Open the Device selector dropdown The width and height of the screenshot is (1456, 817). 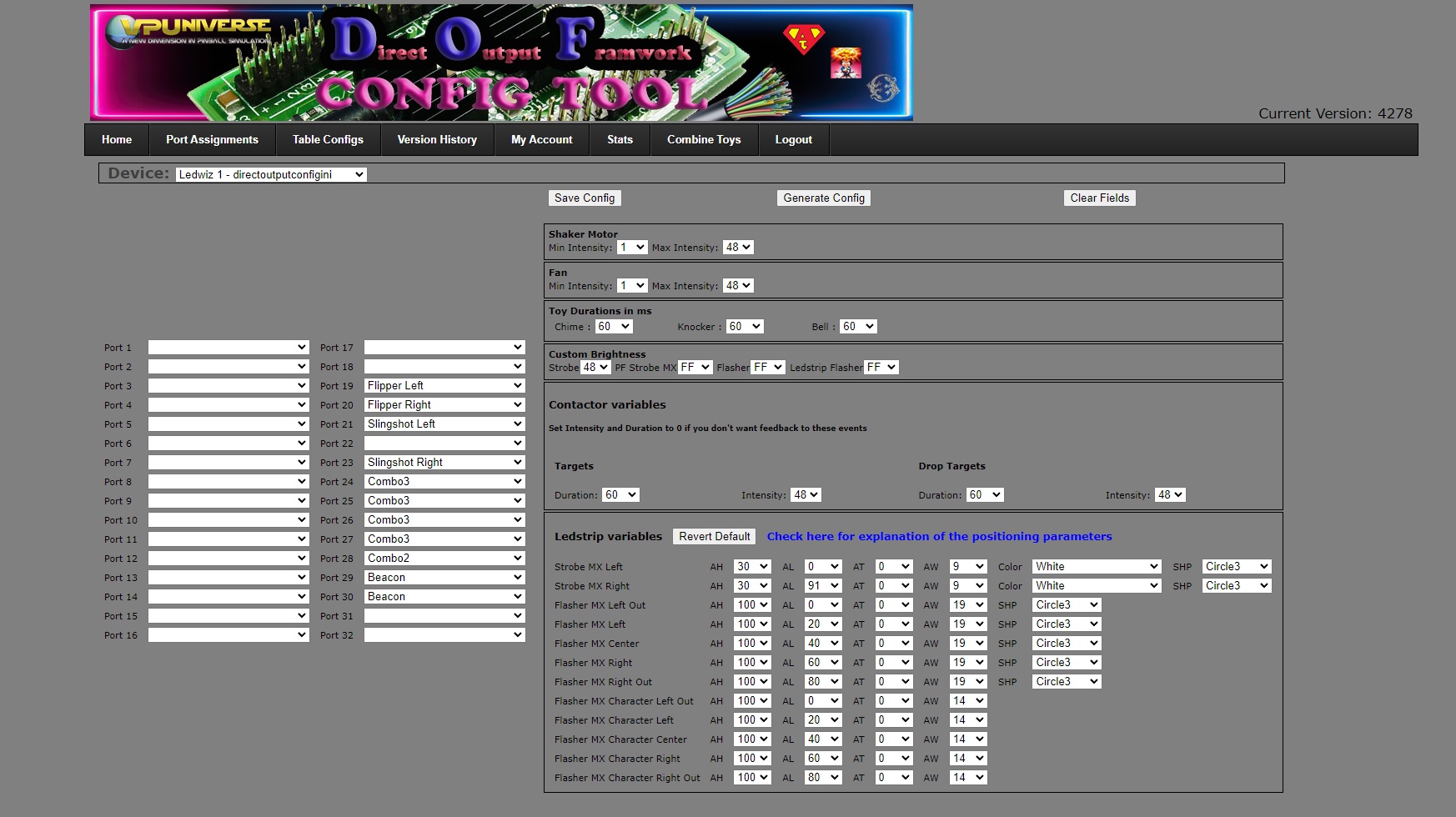tap(270, 174)
